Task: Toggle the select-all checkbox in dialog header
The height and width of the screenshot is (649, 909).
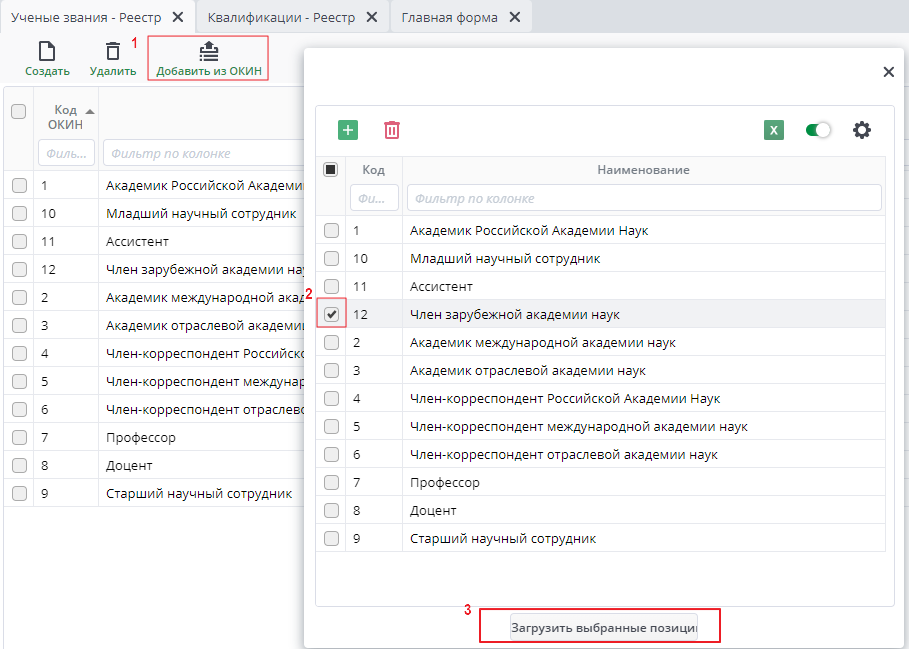Action: pyautogui.click(x=331, y=170)
